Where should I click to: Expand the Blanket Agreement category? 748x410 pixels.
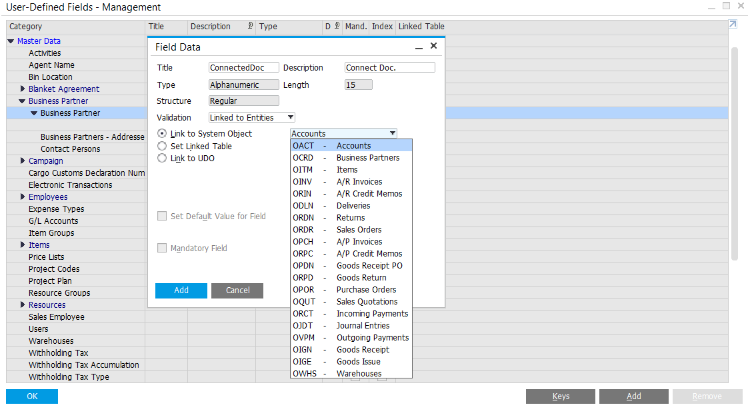point(23,89)
